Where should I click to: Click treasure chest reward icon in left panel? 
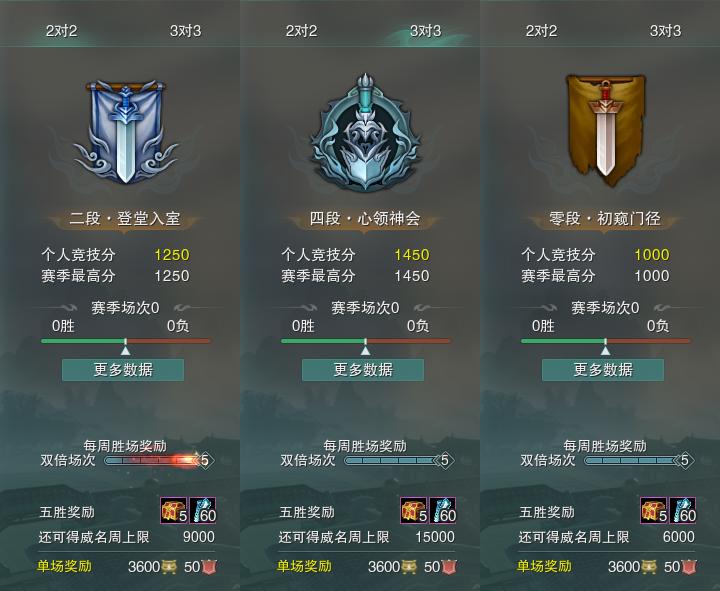[174, 510]
